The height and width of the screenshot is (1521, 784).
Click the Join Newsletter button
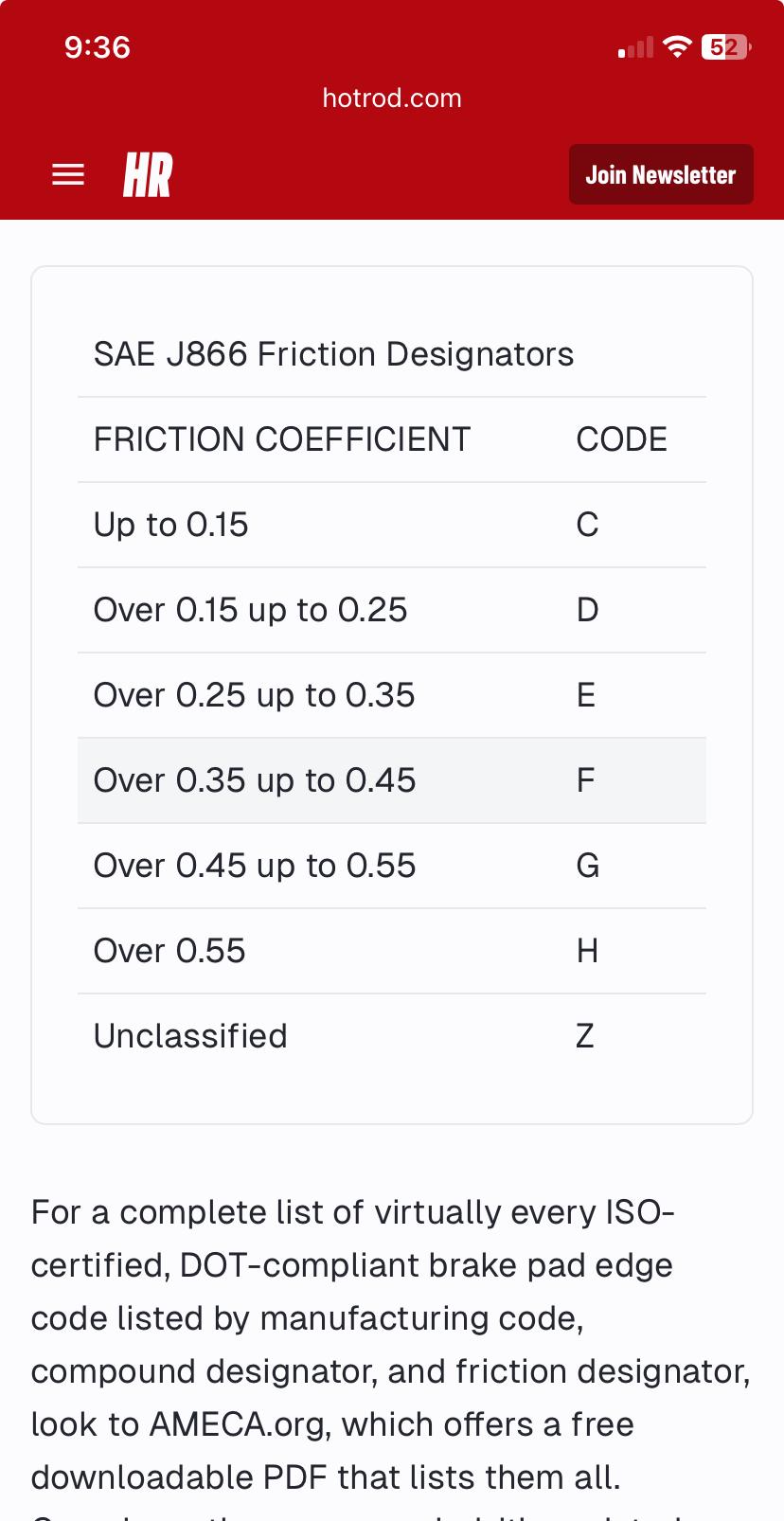(661, 174)
